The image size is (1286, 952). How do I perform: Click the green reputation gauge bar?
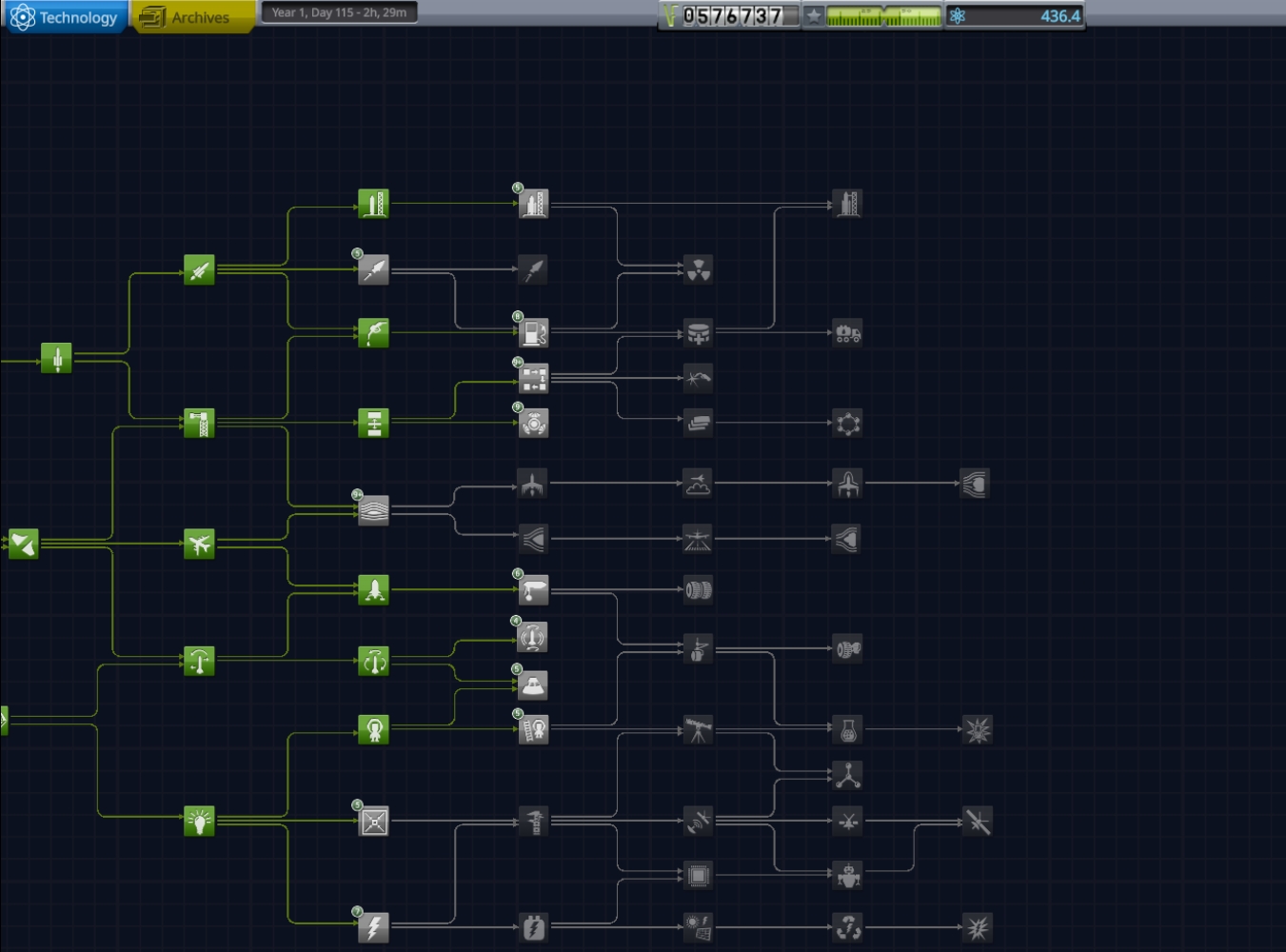click(882, 16)
